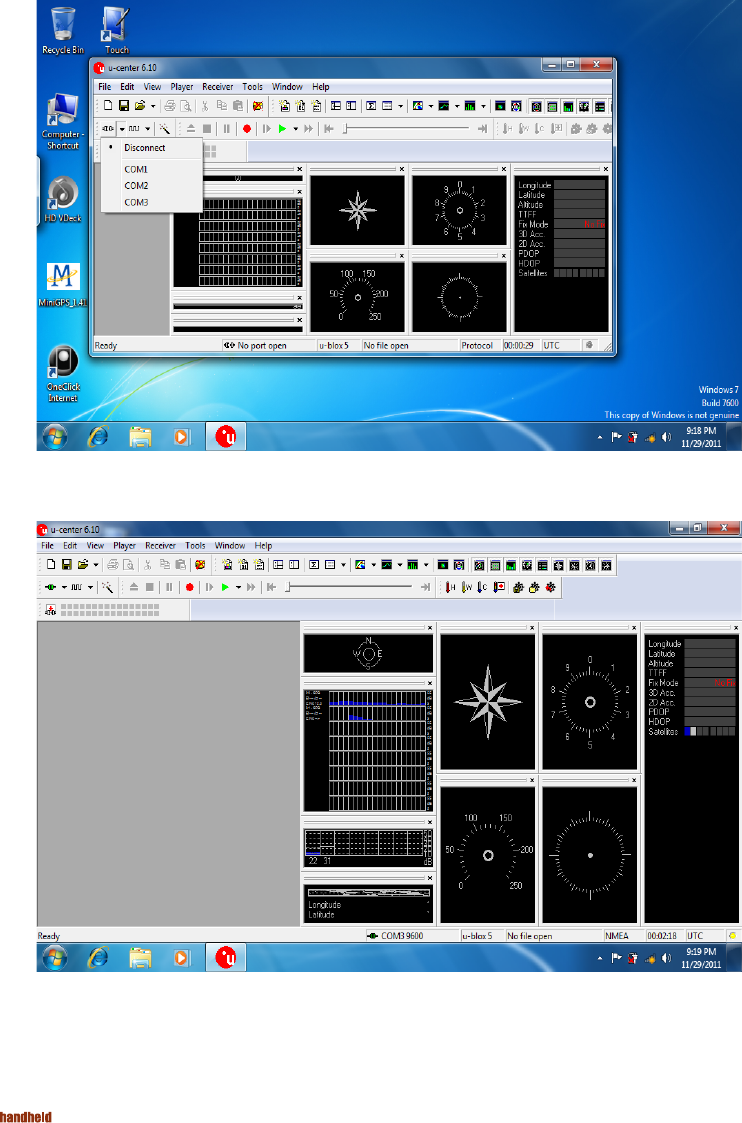Open the Receiver menu in the small u-center window
This screenshot has width=742, height=1123.
coord(217,87)
